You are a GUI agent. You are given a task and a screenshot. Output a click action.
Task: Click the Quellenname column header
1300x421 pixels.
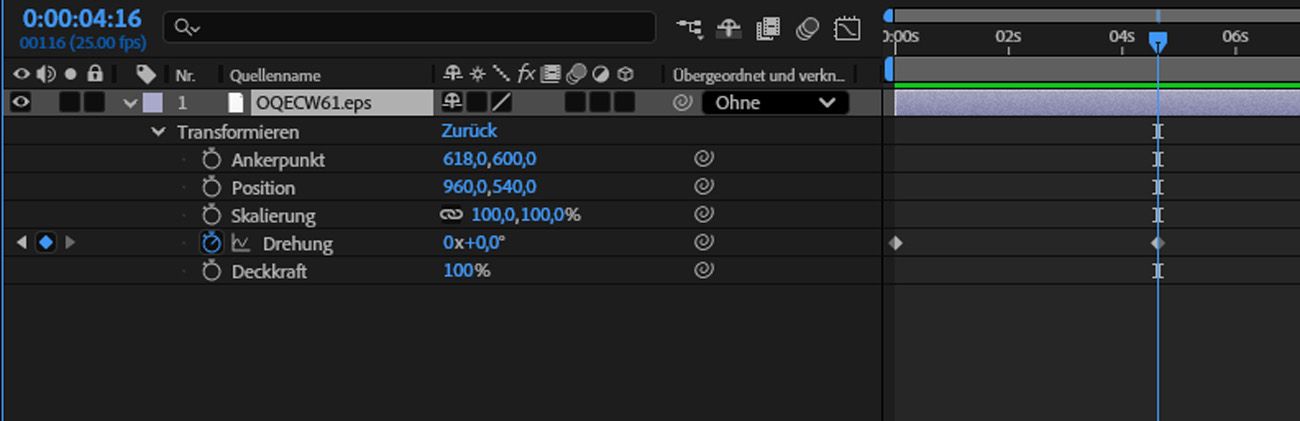275,75
